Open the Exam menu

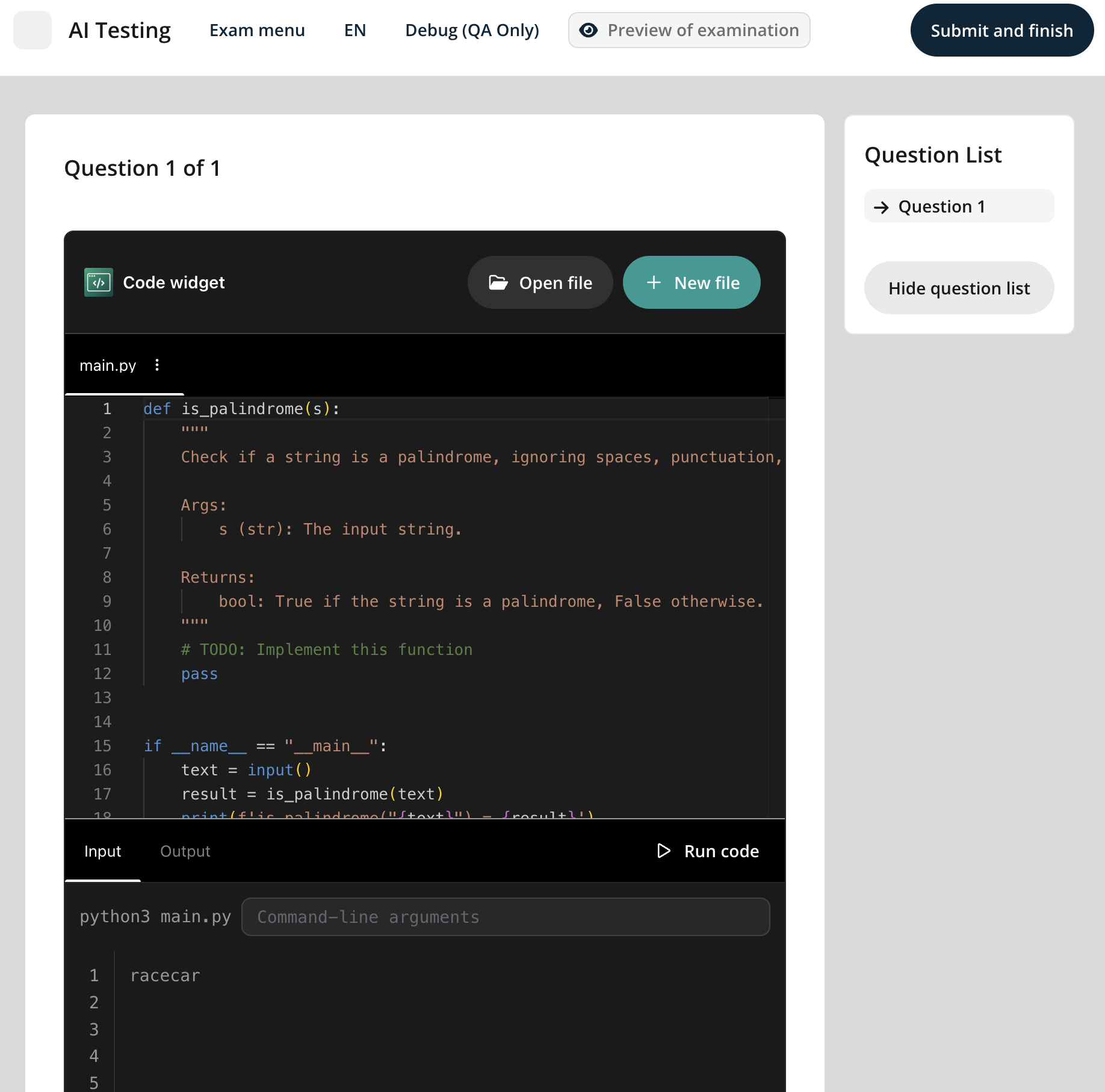[x=257, y=30]
